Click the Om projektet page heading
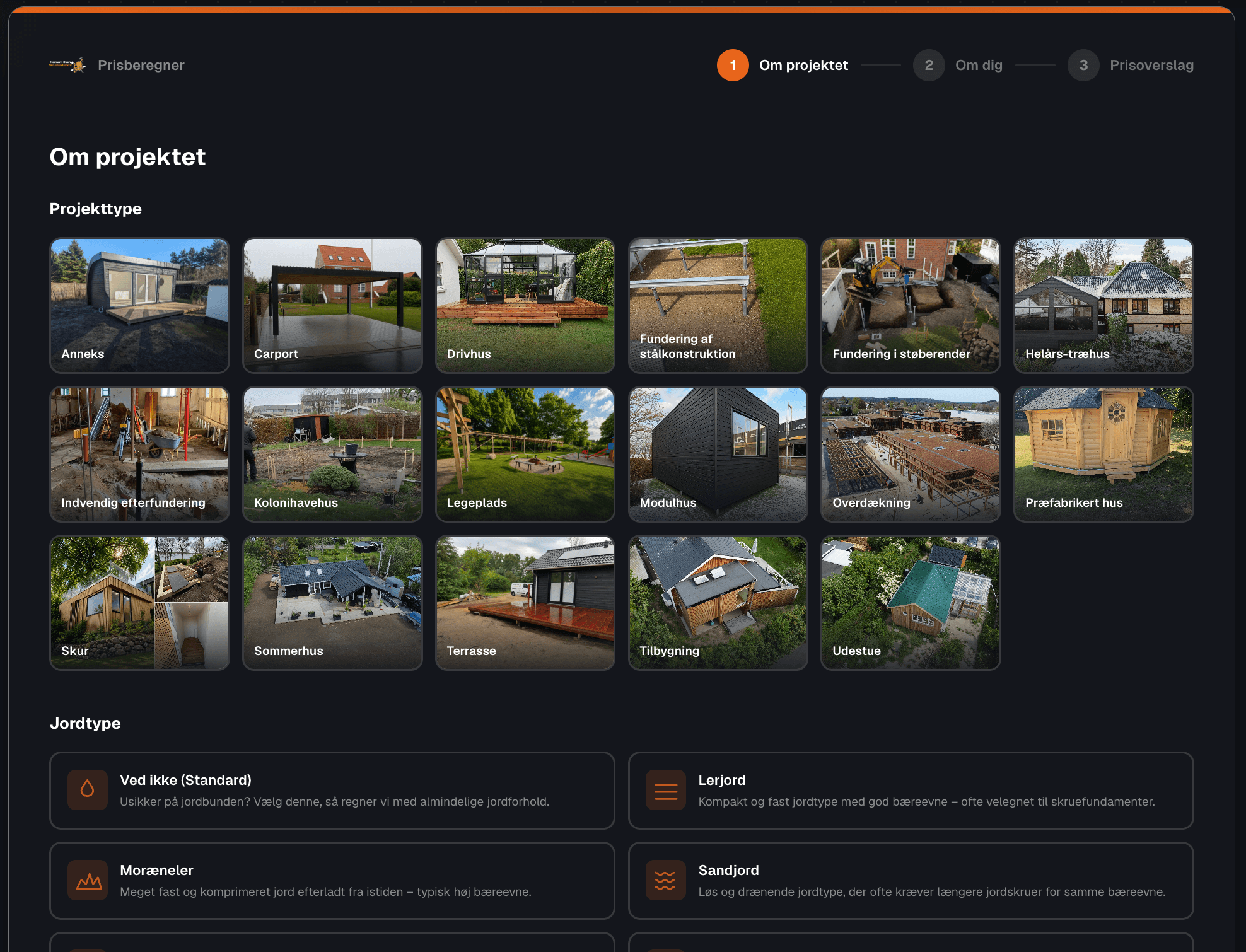The height and width of the screenshot is (952, 1246). click(x=127, y=157)
